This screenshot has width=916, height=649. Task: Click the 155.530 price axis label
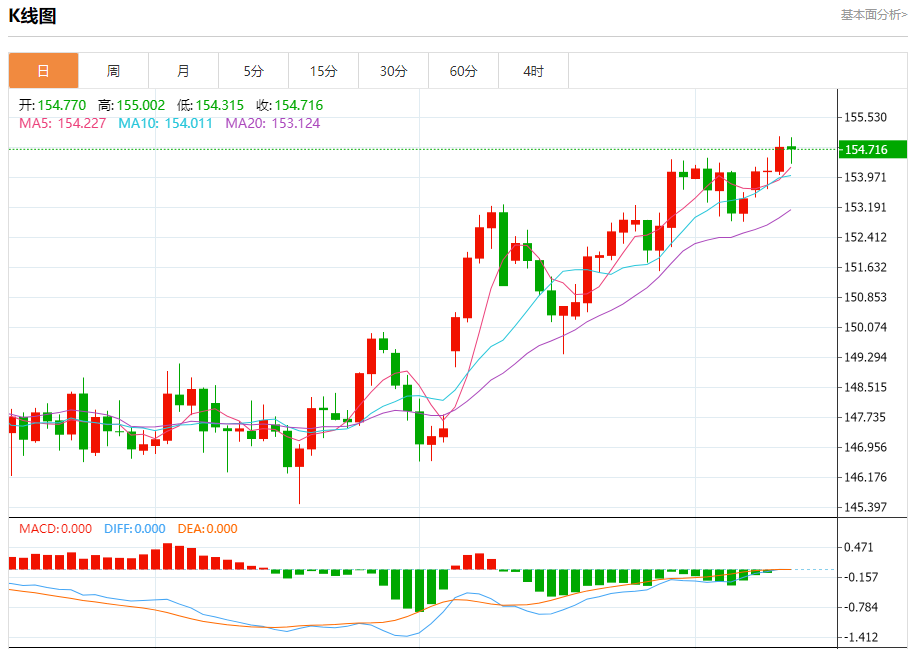[x=865, y=117]
